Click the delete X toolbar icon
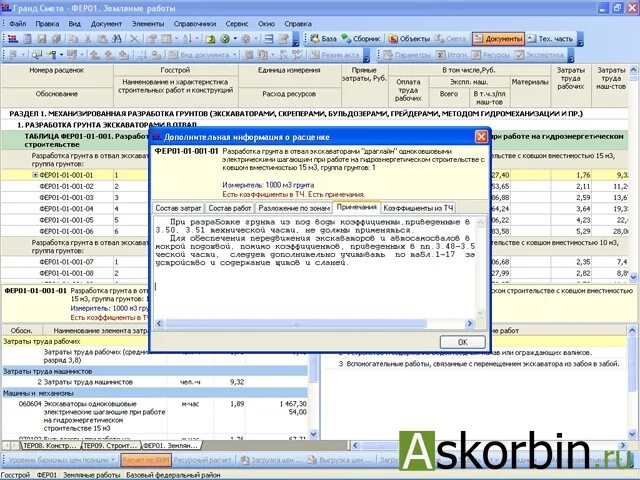640x480 pixels. tap(134, 39)
